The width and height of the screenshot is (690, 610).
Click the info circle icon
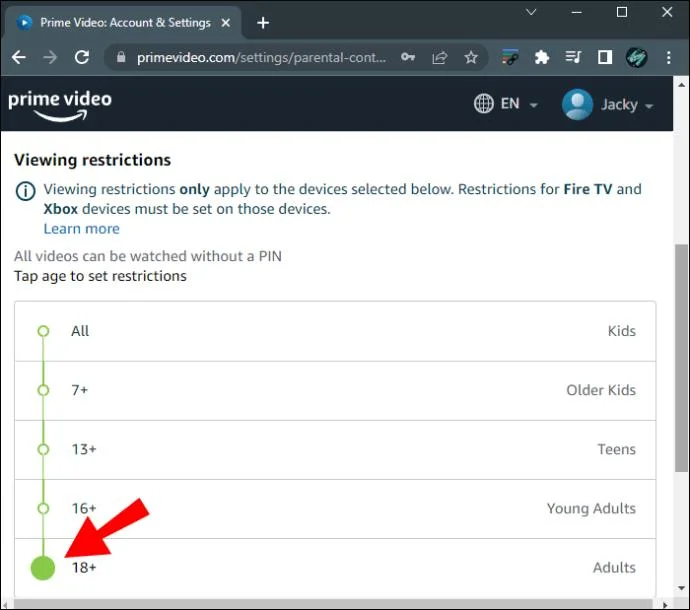(26, 191)
